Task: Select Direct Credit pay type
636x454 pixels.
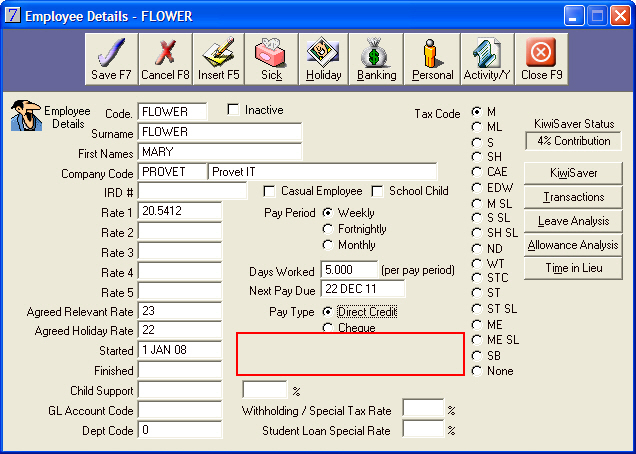Action: [x=327, y=312]
